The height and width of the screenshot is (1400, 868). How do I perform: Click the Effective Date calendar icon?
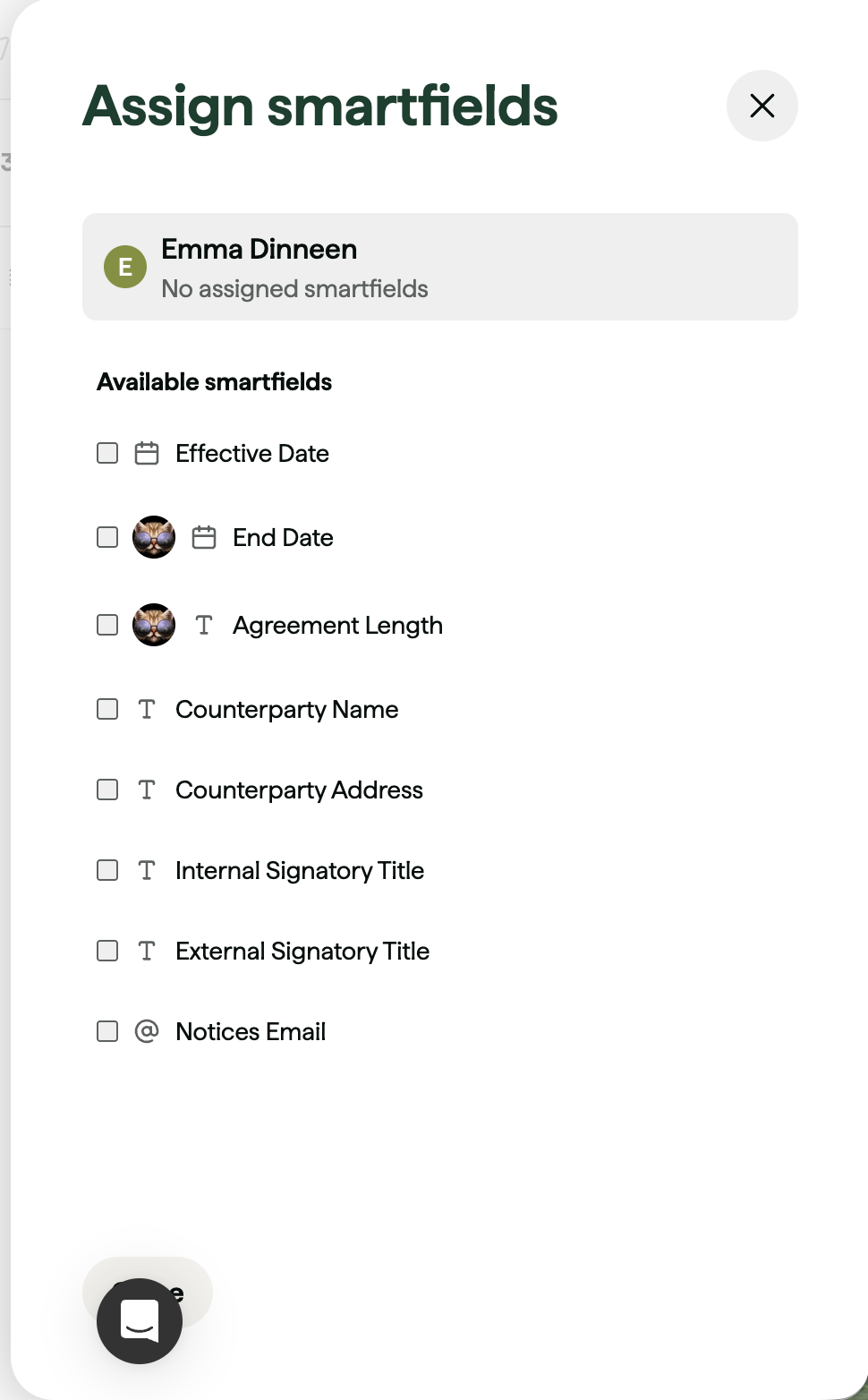point(147,453)
